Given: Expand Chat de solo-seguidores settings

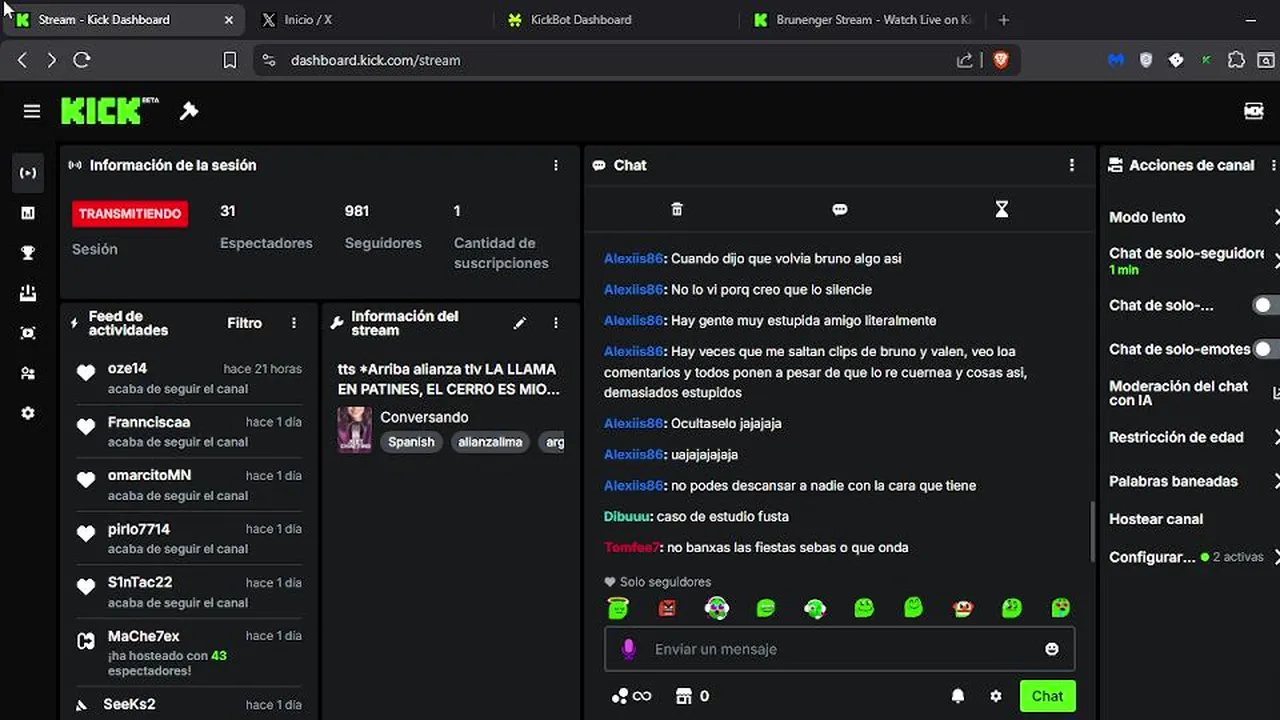Looking at the screenshot, I should click(1194, 261).
